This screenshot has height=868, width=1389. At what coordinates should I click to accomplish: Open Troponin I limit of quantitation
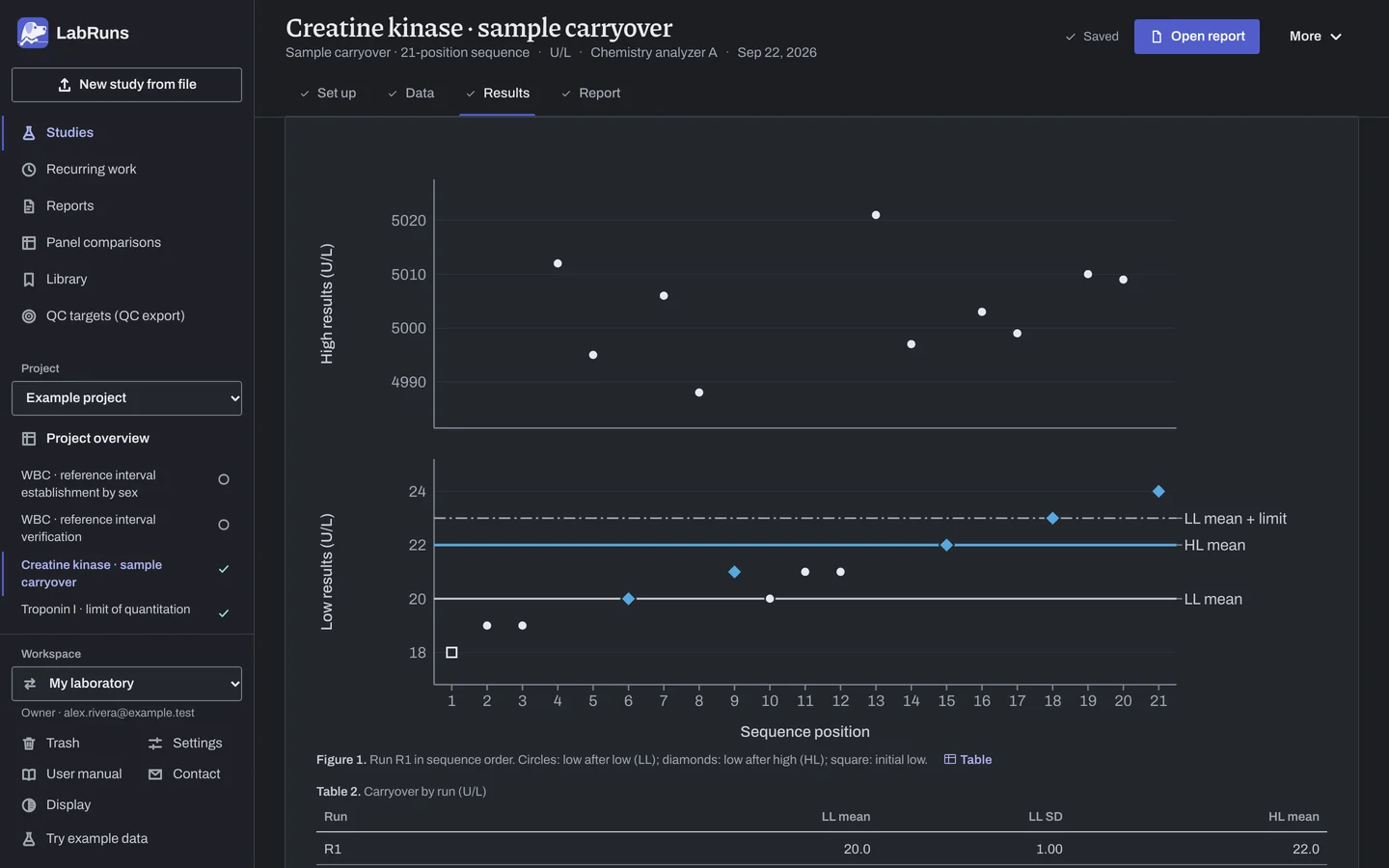pyautogui.click(x=126, y=610)
